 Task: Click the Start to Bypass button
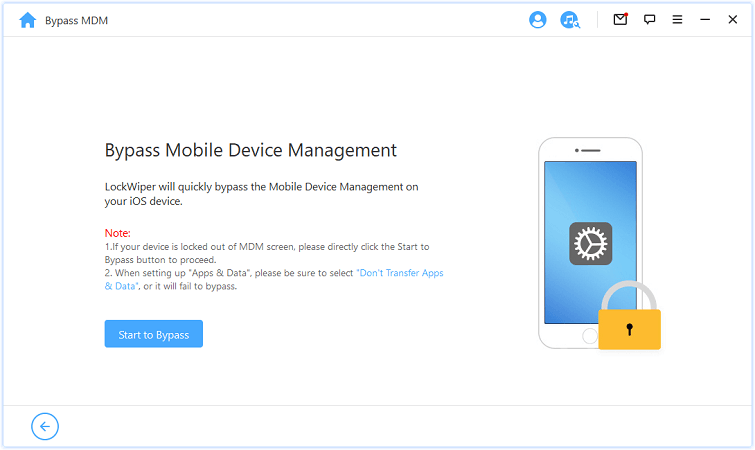(154, 334)
